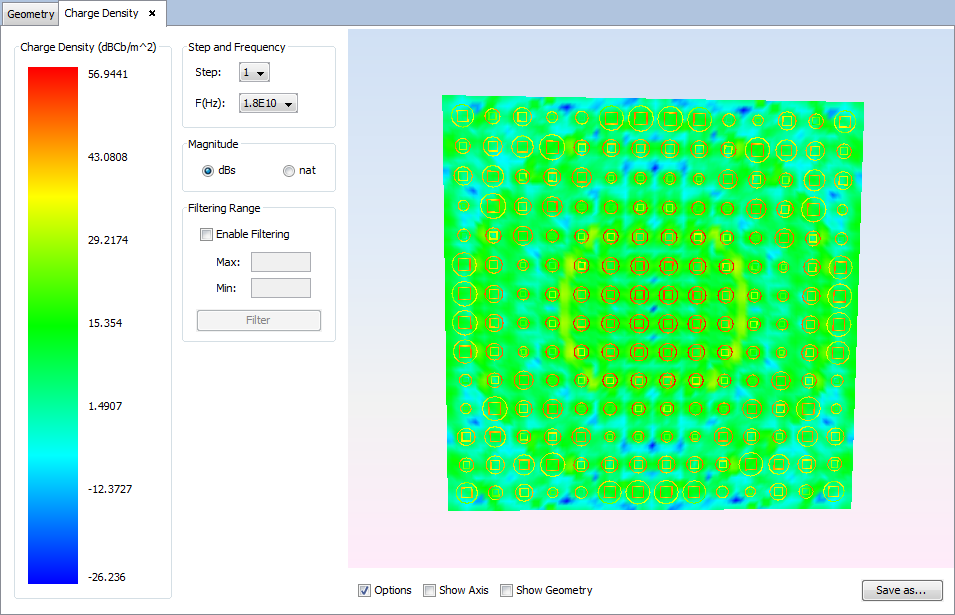This screenshot has height=615, width=955.
Task: Open the Step dropdown
Action: click(255, 72)
